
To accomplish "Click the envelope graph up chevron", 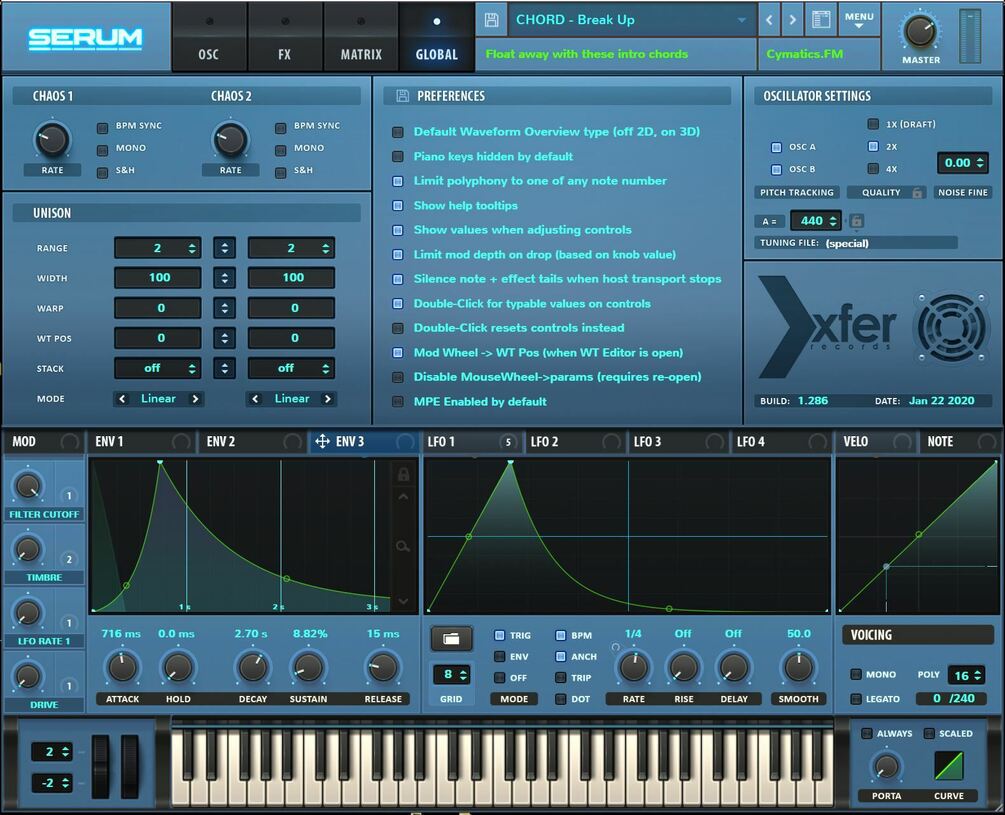I will click(403, 497).
